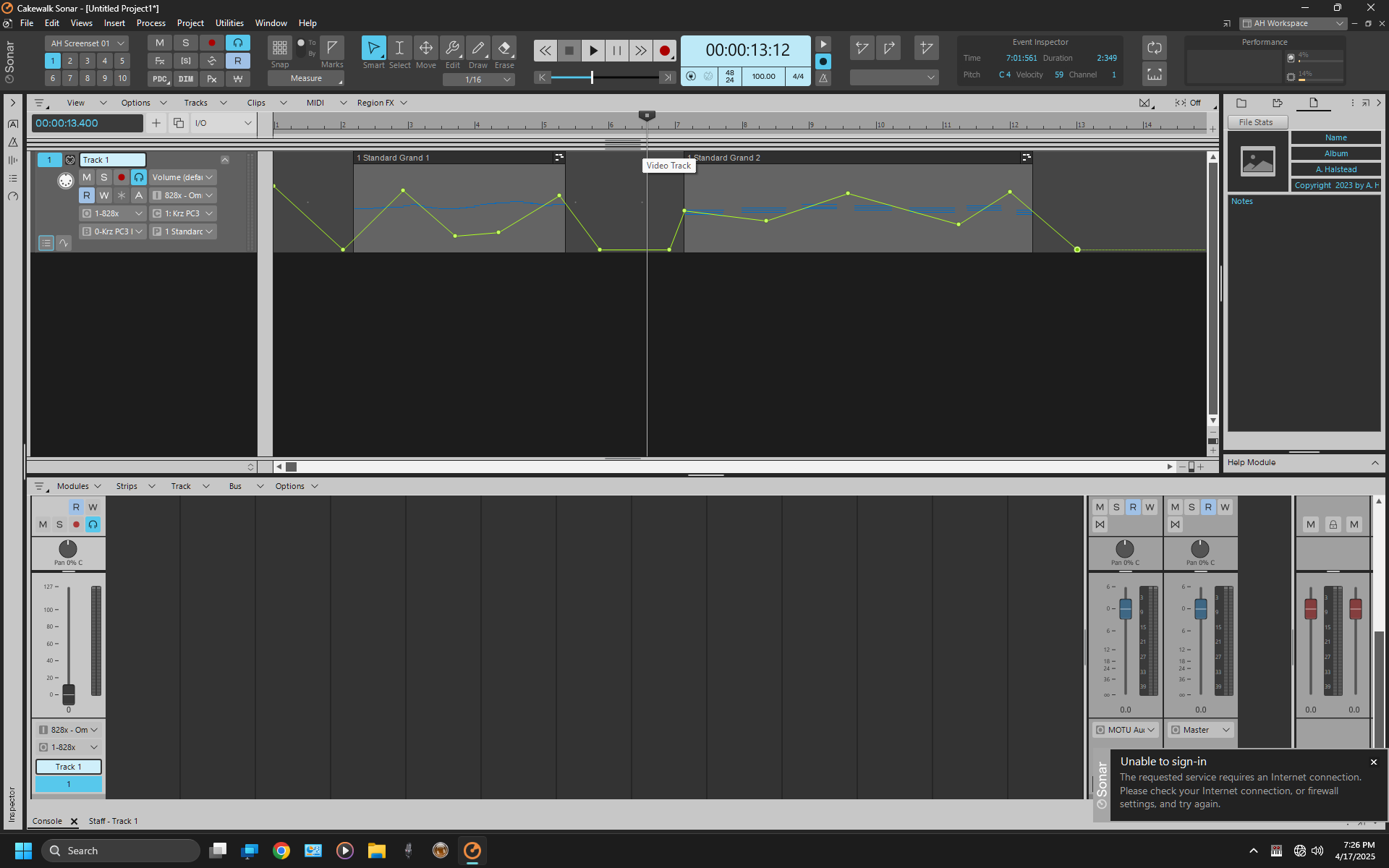Expand the Help Module panel
Viewport: 1389px width, 868px height.
[x=1375, y=463]
